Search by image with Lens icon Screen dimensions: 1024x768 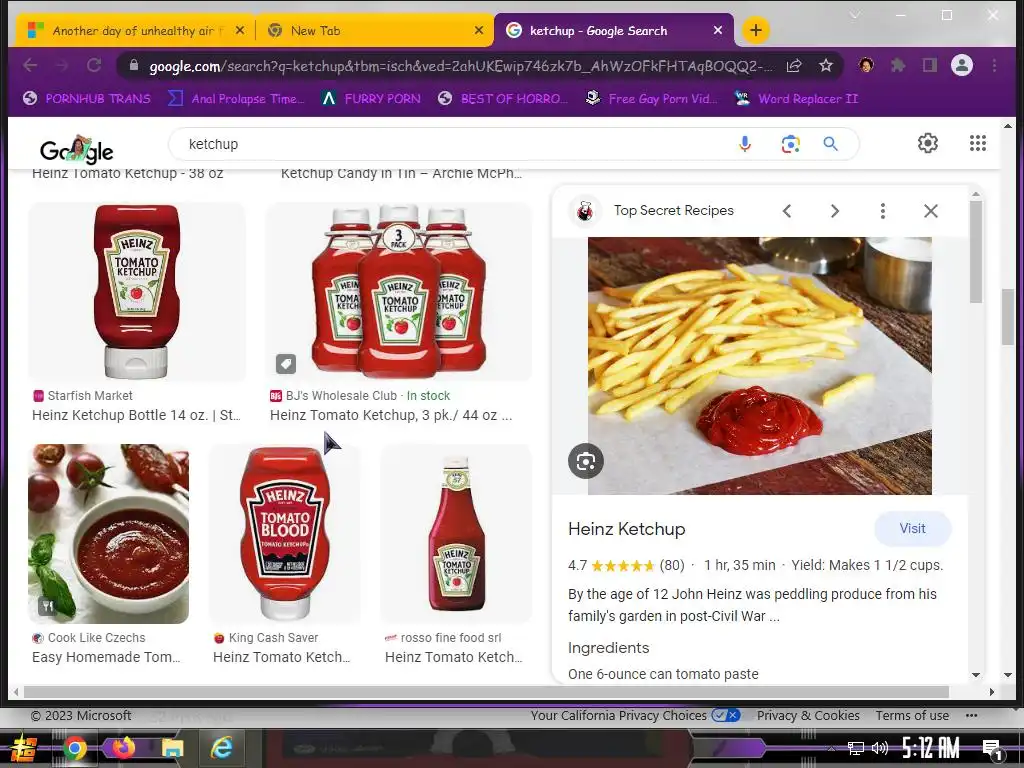790,144
